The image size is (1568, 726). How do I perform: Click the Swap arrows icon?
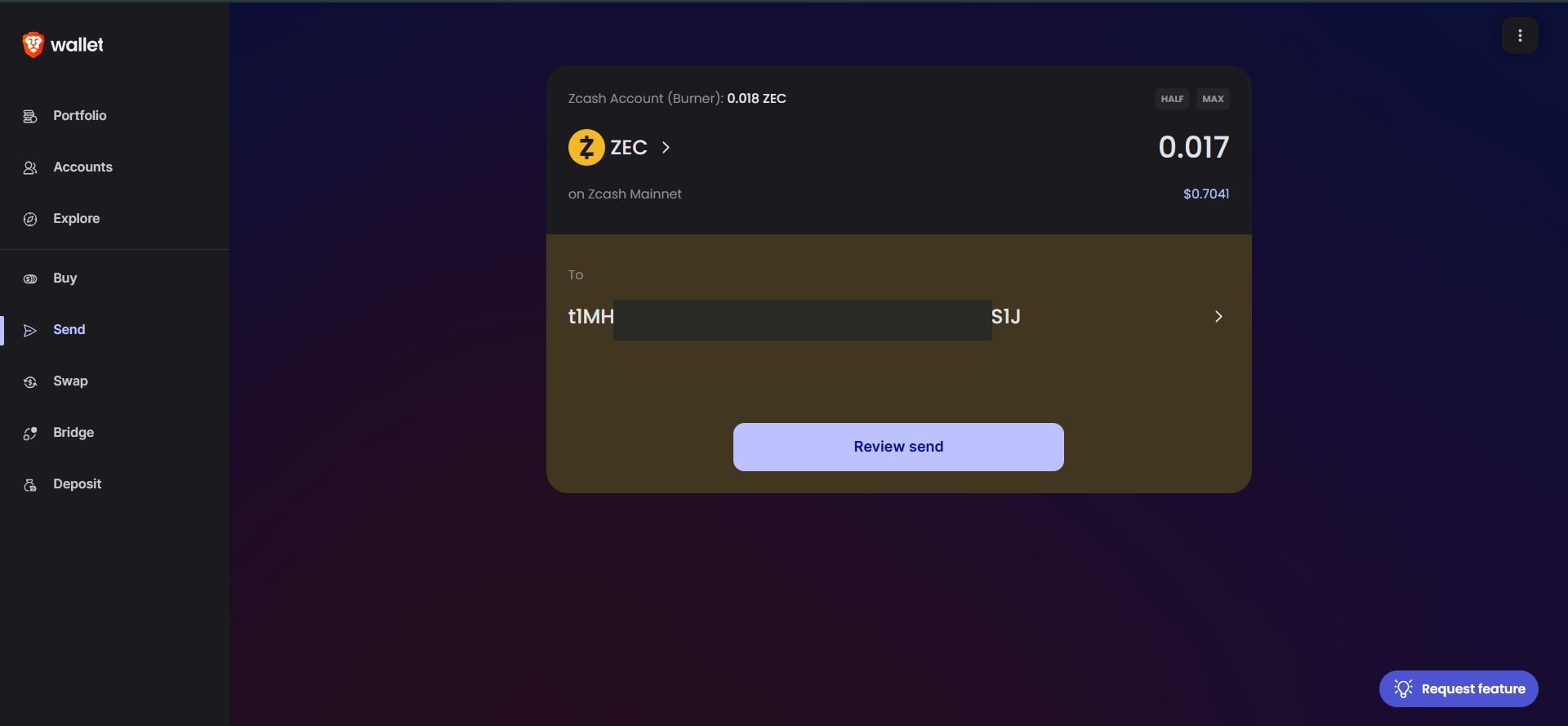[30, 381]
